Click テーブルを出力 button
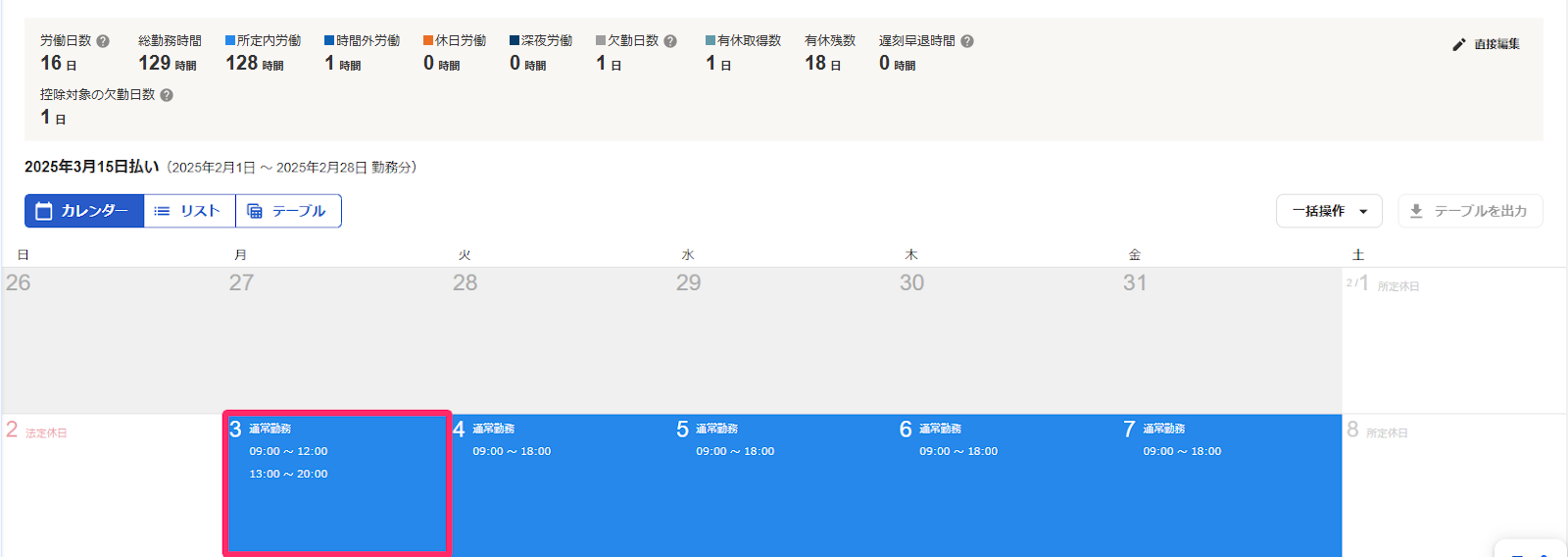The width and height of the screenshot is (1568, 557). pyautogui.click(x=1470, y=211)
